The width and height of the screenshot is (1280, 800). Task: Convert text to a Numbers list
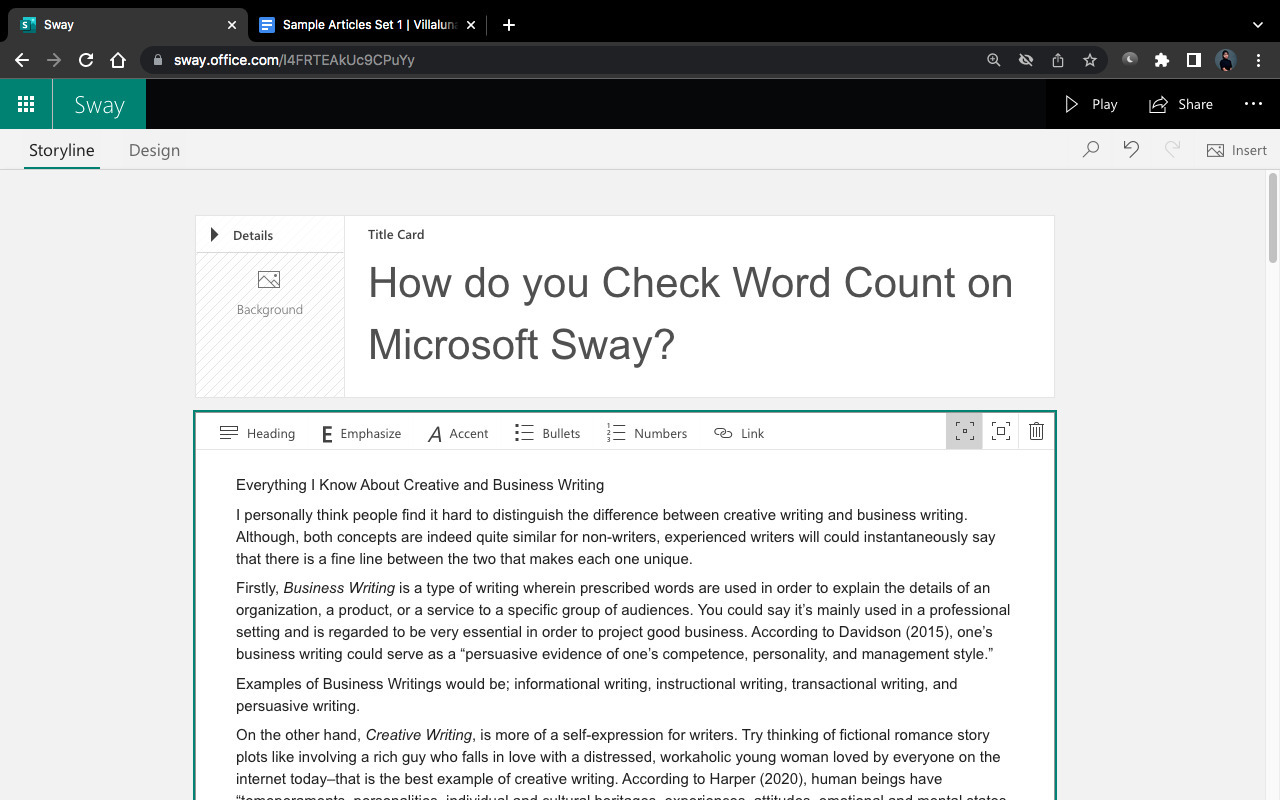point(647,433)
